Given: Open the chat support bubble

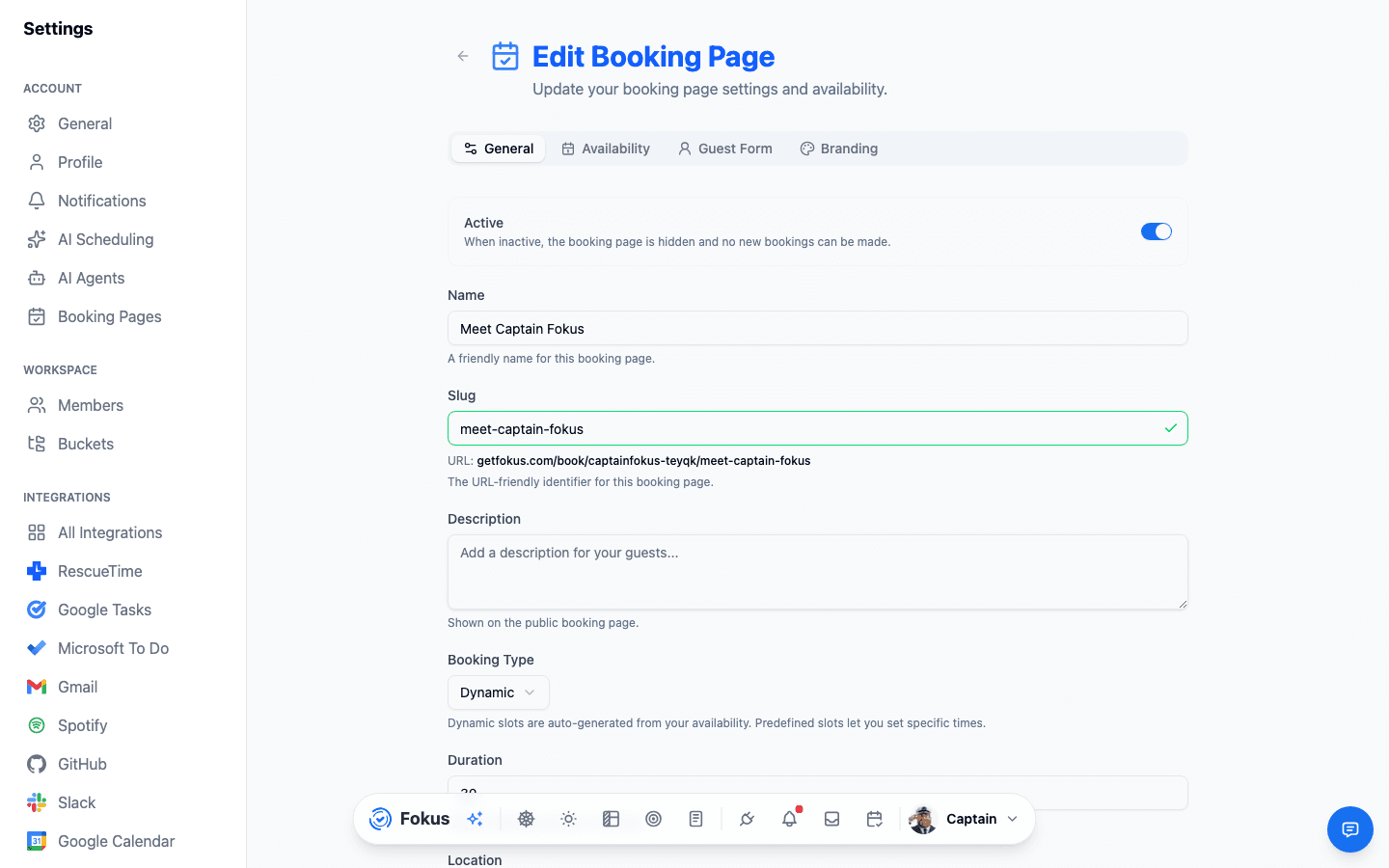Looking at the screenshot, I should pos(1350,829).
